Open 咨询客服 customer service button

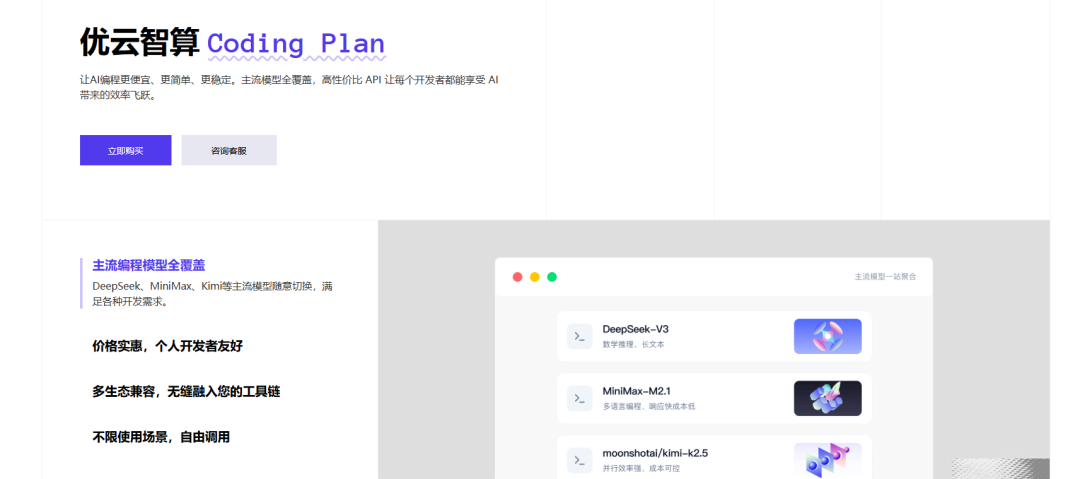(229, 150)
